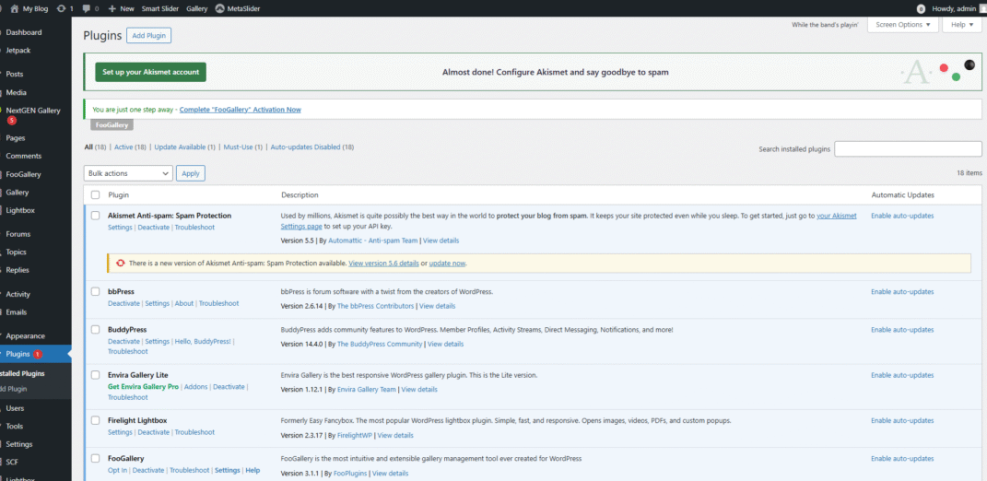This screenshot has width=987, height=481.
Task: Click the red 5 badge under NextGEN Gallery
Action: click(11, 120)
